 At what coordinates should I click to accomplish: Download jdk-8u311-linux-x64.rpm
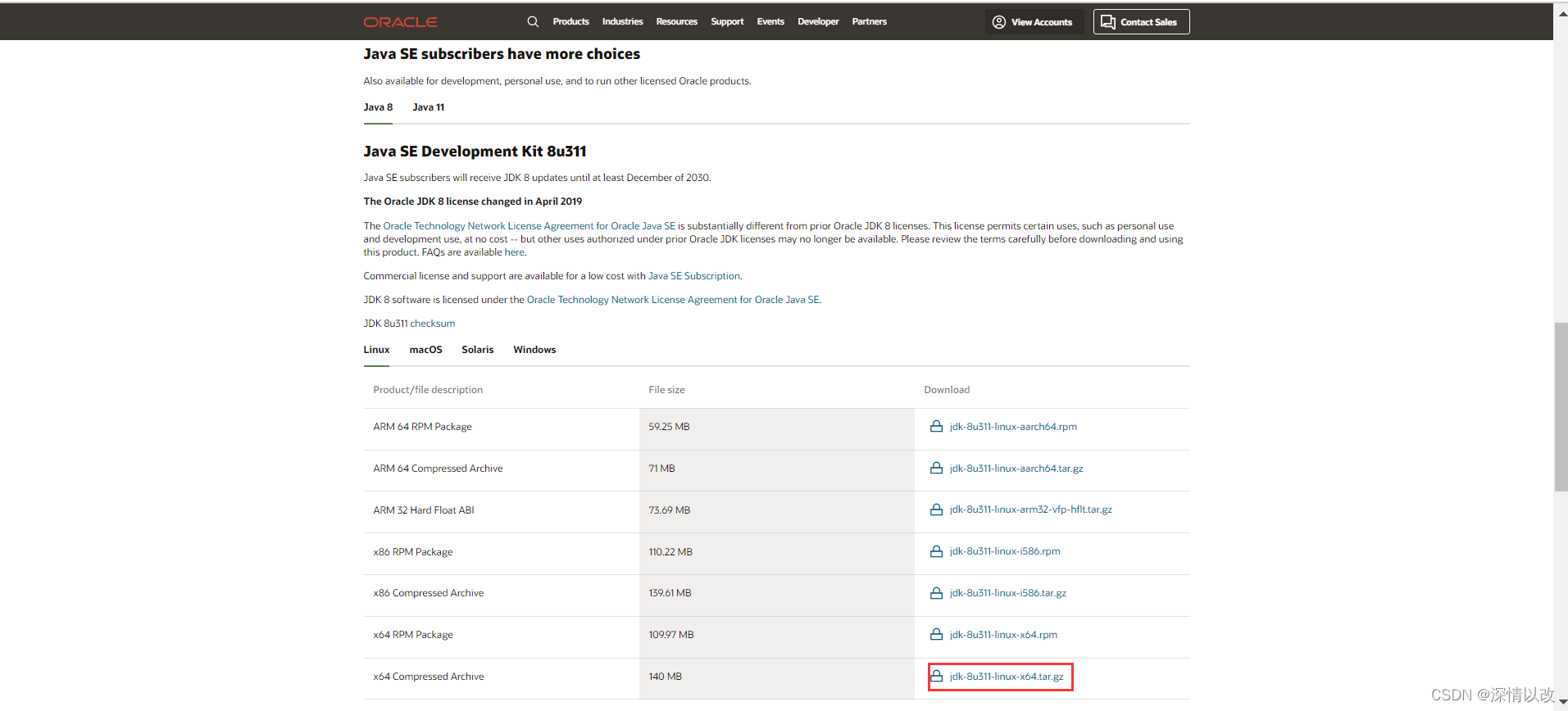tap(1003, 635)
